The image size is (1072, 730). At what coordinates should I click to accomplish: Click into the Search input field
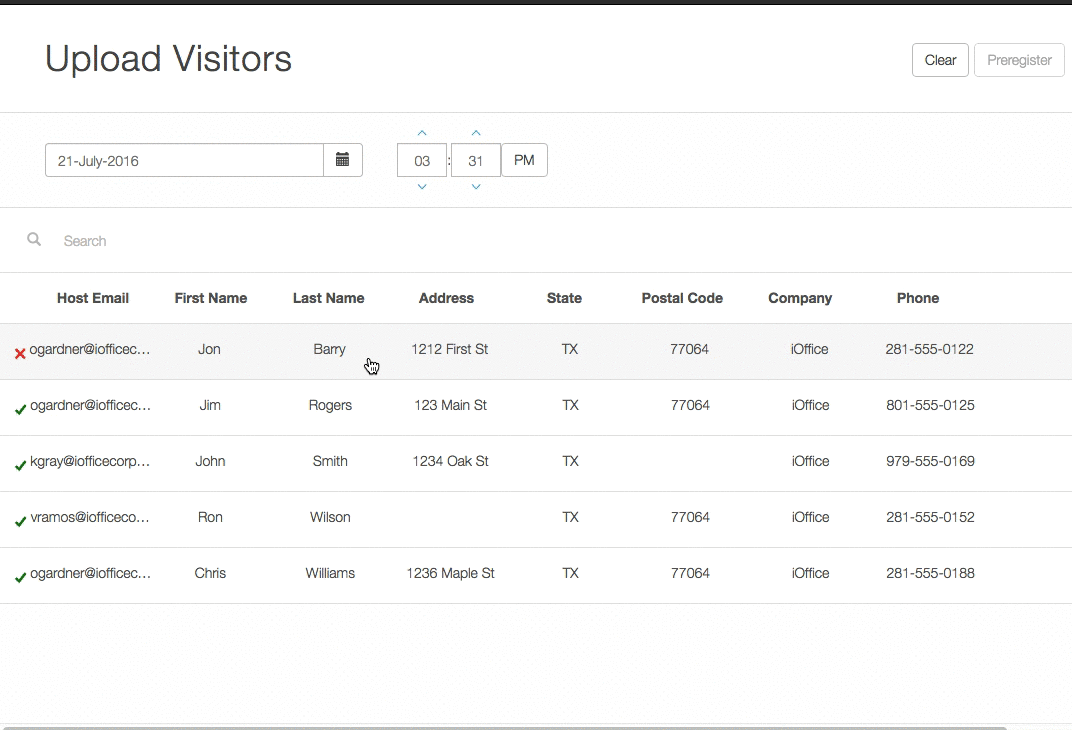pos(150,240)
